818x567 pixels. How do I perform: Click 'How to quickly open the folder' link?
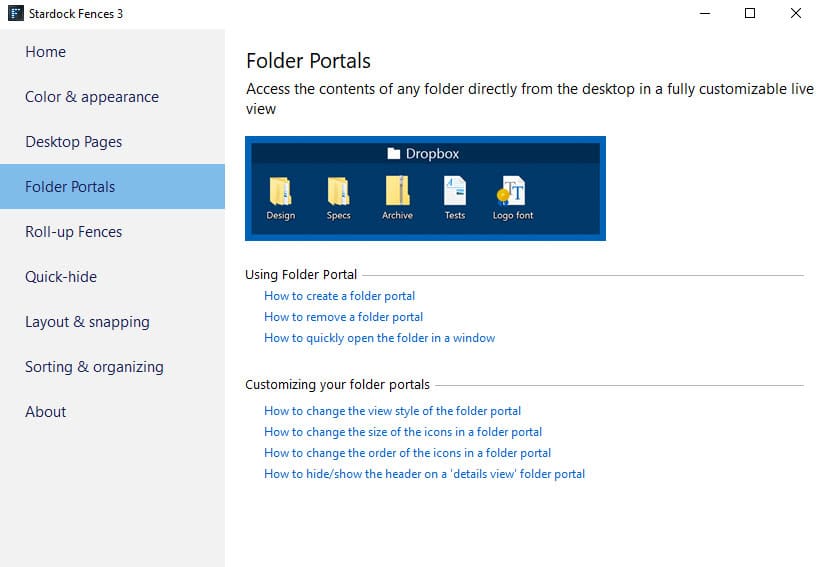pyautogui.click(x=379, y=338)
